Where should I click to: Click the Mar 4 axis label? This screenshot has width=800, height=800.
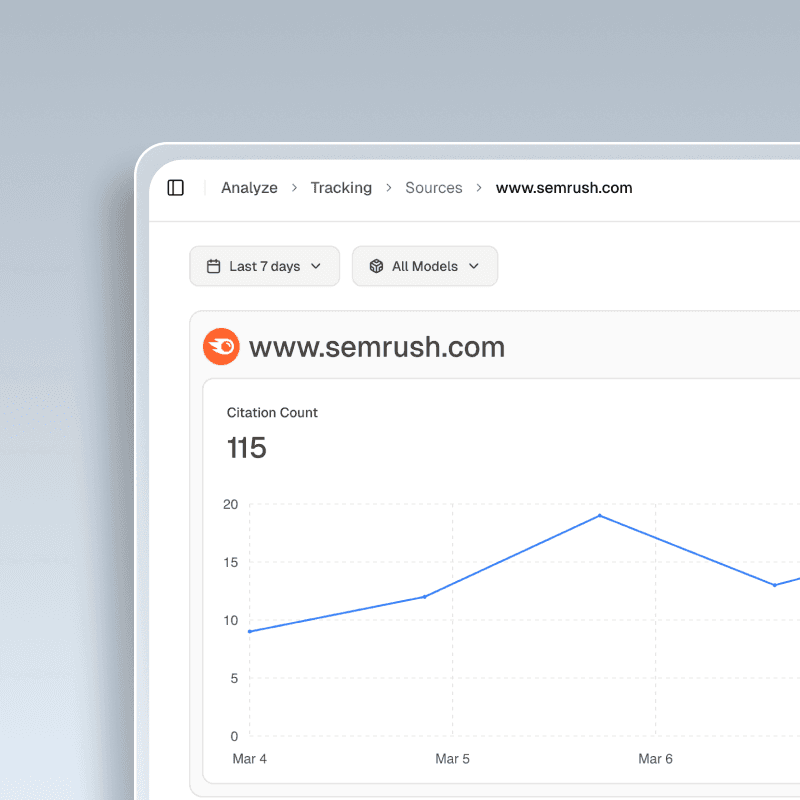tap(249, 759)
